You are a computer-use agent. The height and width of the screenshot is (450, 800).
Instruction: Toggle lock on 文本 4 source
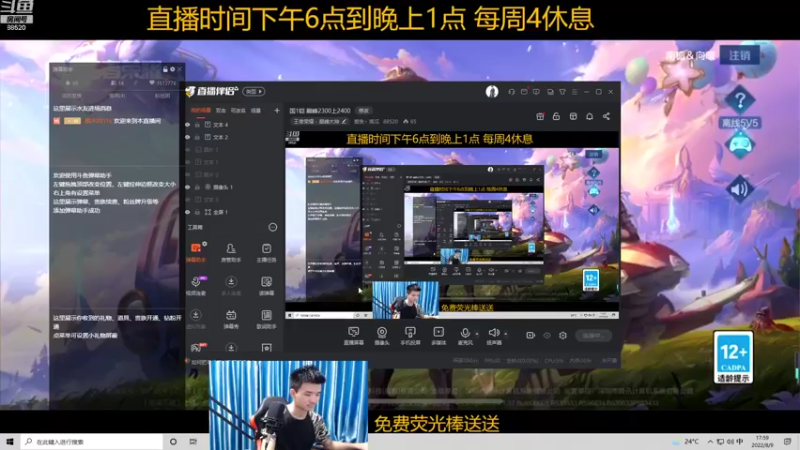tap(197, 124)
